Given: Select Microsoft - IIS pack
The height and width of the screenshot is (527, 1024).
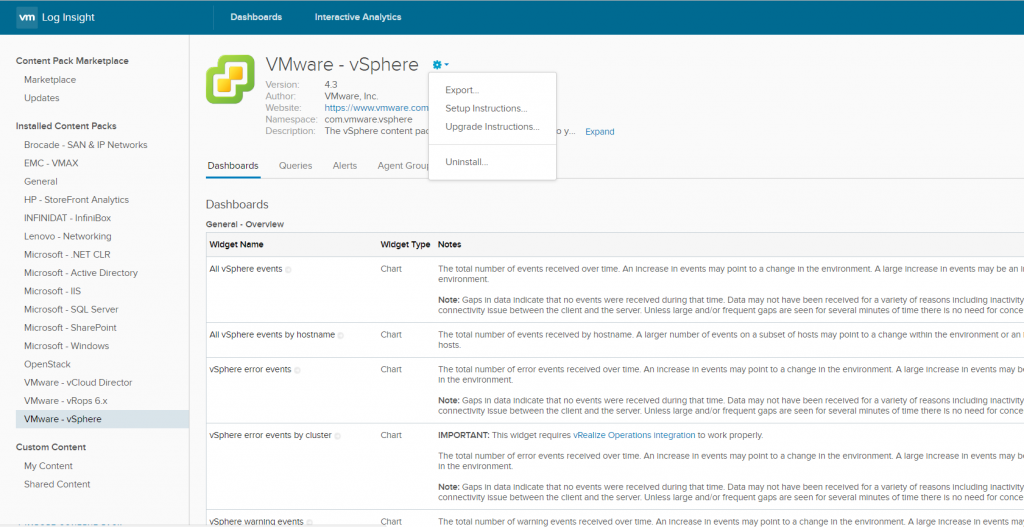Looking at the screenshot, I should point(52,291).
